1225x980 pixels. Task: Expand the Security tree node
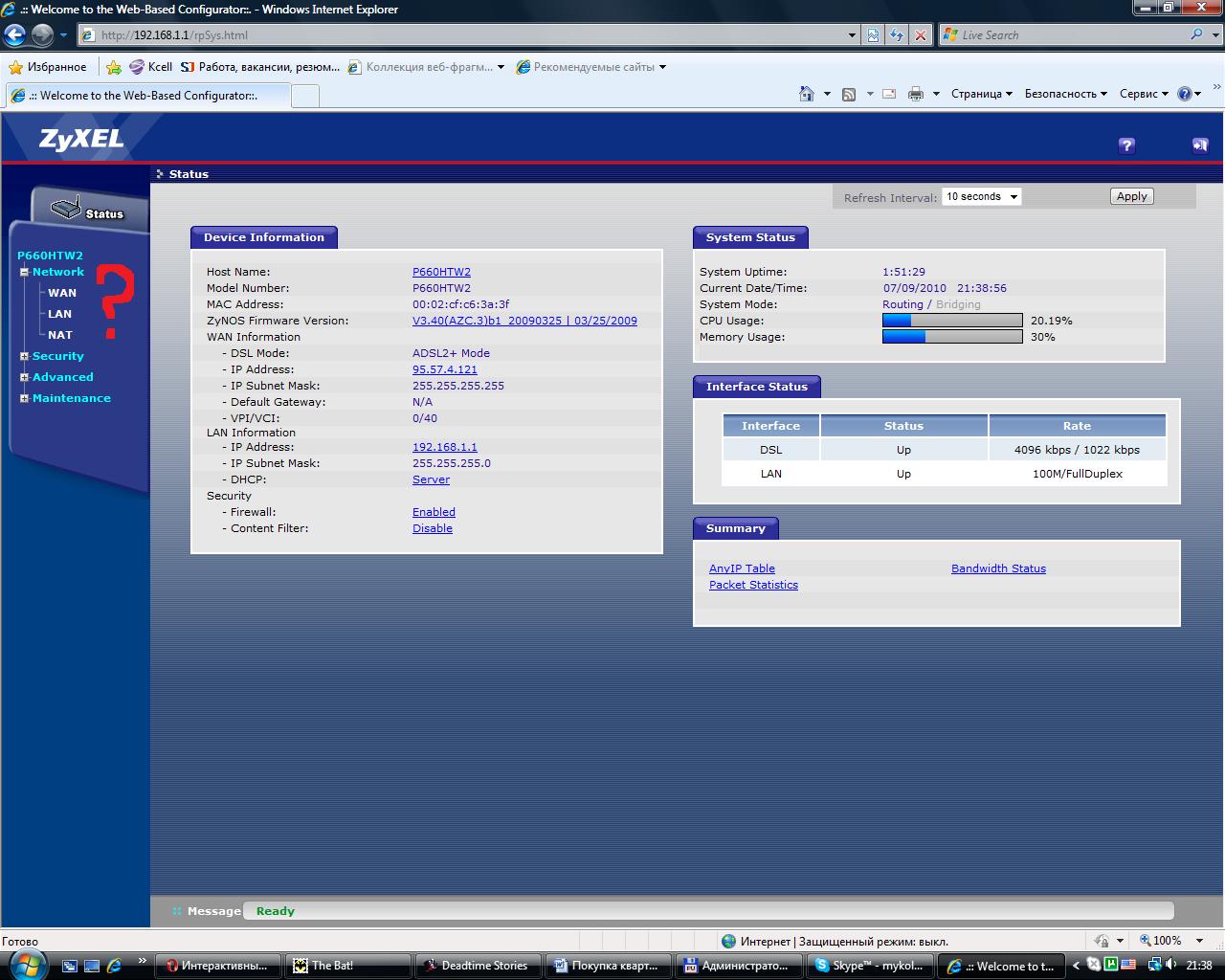click(24, 356)
